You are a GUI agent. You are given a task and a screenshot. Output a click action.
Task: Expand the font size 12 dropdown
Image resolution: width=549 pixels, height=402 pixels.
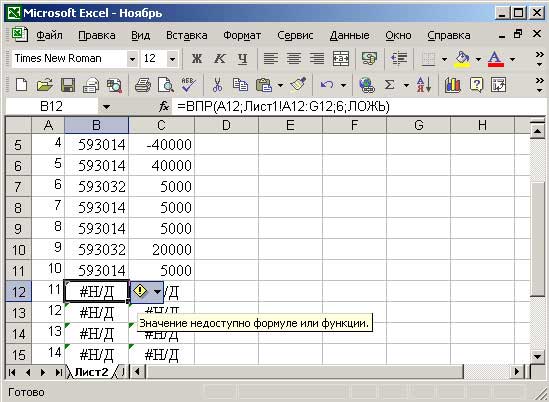pyautogui.click(x=172, y=59)
